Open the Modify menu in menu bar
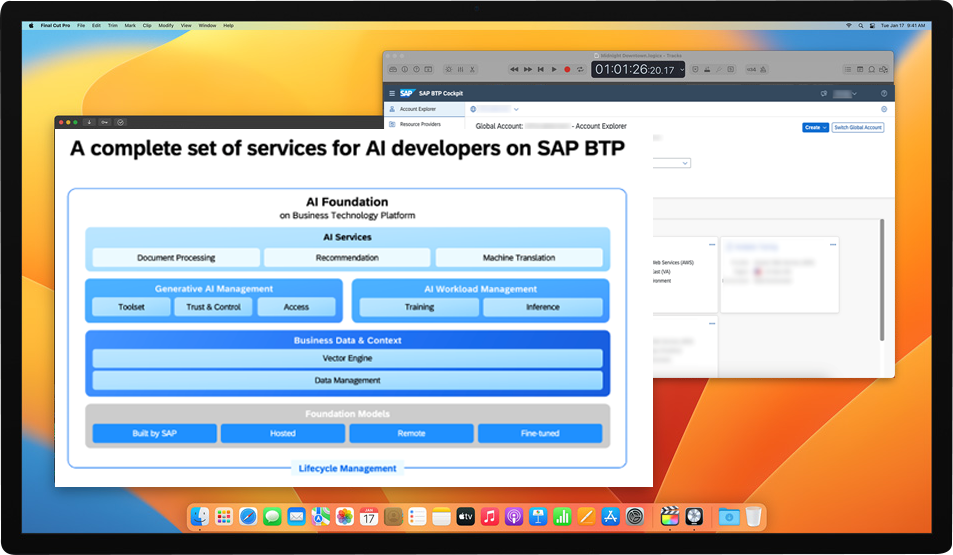The height and width of the screenshot is (555, 953). pyautogui.click(x=165, y=25)
